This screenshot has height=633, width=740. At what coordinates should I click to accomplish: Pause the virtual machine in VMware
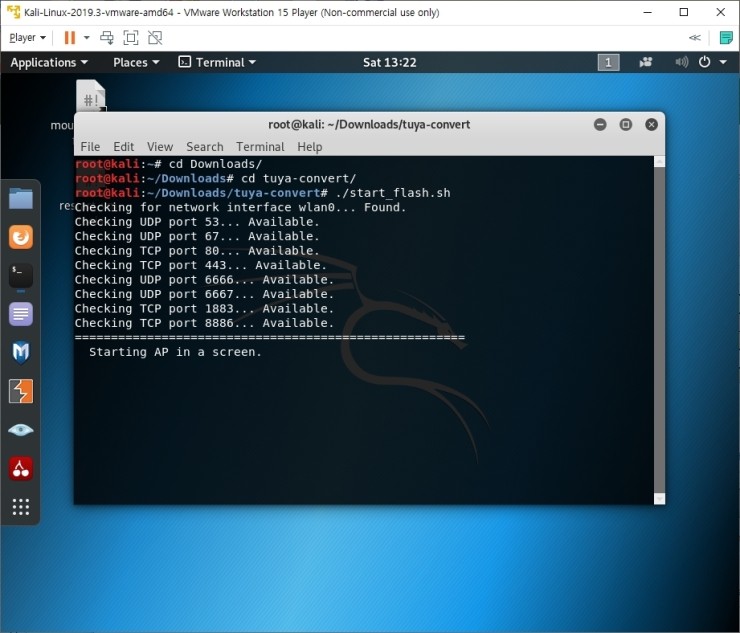(x=69, y=37)
